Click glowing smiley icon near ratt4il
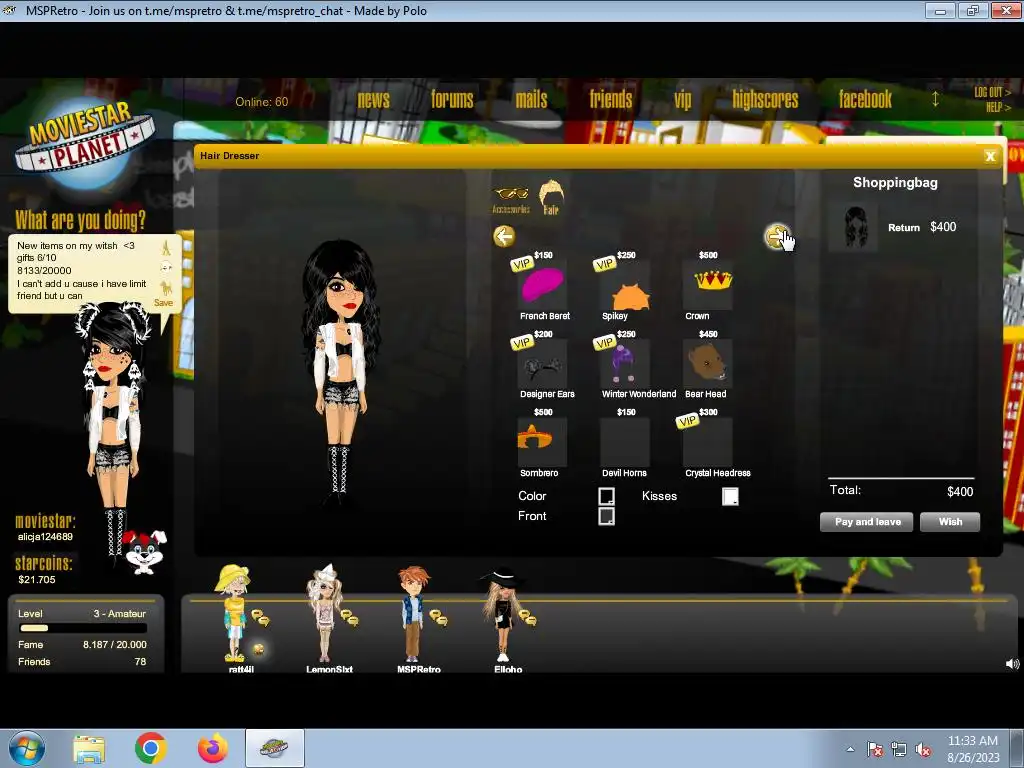This screenshot has height=768, width=1024. 259,649
